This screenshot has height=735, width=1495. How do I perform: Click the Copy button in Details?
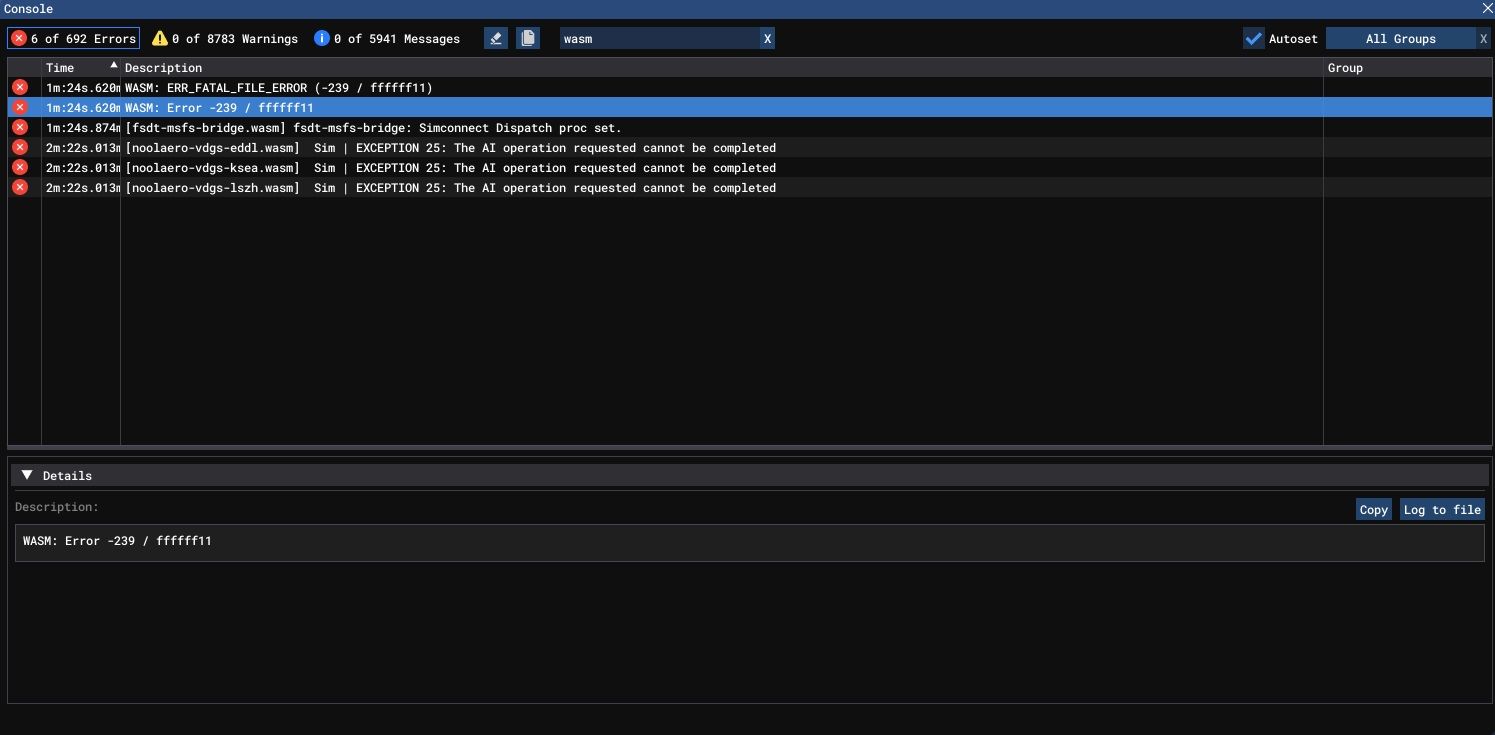coord(1373,510)
